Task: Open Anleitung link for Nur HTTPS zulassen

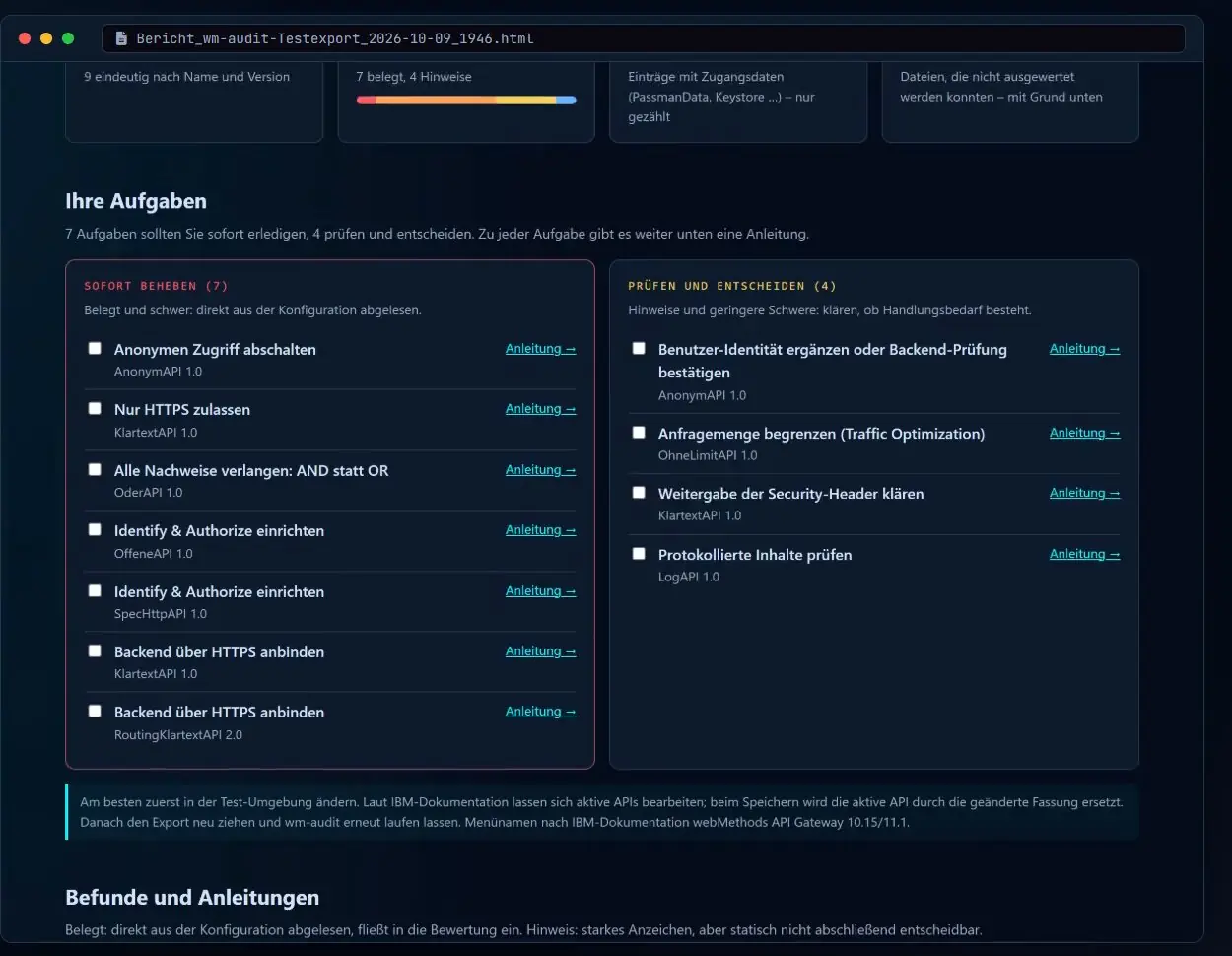Action: 540,409
